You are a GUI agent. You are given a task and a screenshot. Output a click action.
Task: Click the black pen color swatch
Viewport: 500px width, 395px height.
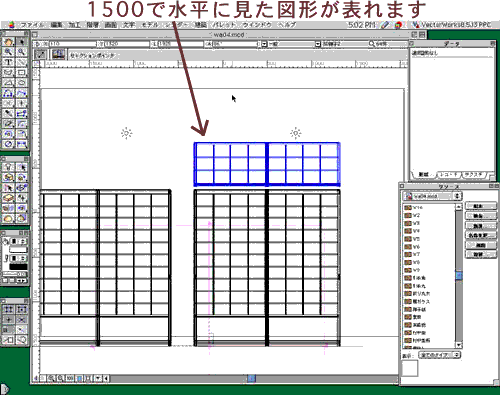point(18,267)
